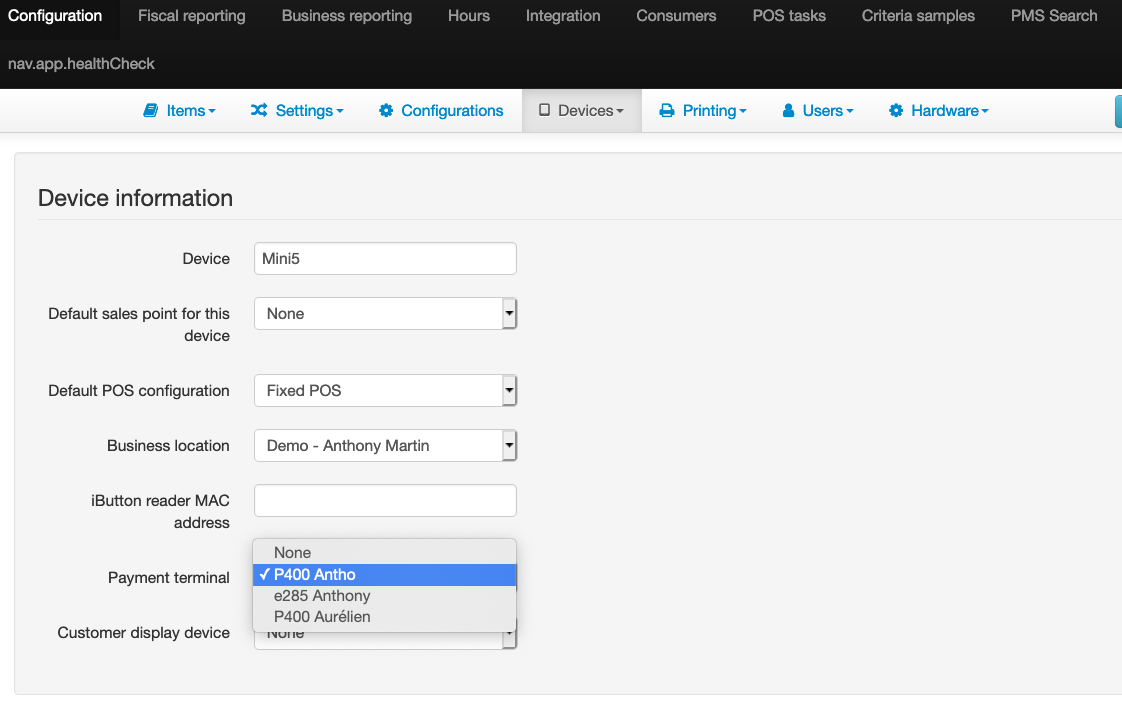1122x711 pixels.
Task: Click the nav.app.healthCheck breadcrumb
Action: point(80,63)
